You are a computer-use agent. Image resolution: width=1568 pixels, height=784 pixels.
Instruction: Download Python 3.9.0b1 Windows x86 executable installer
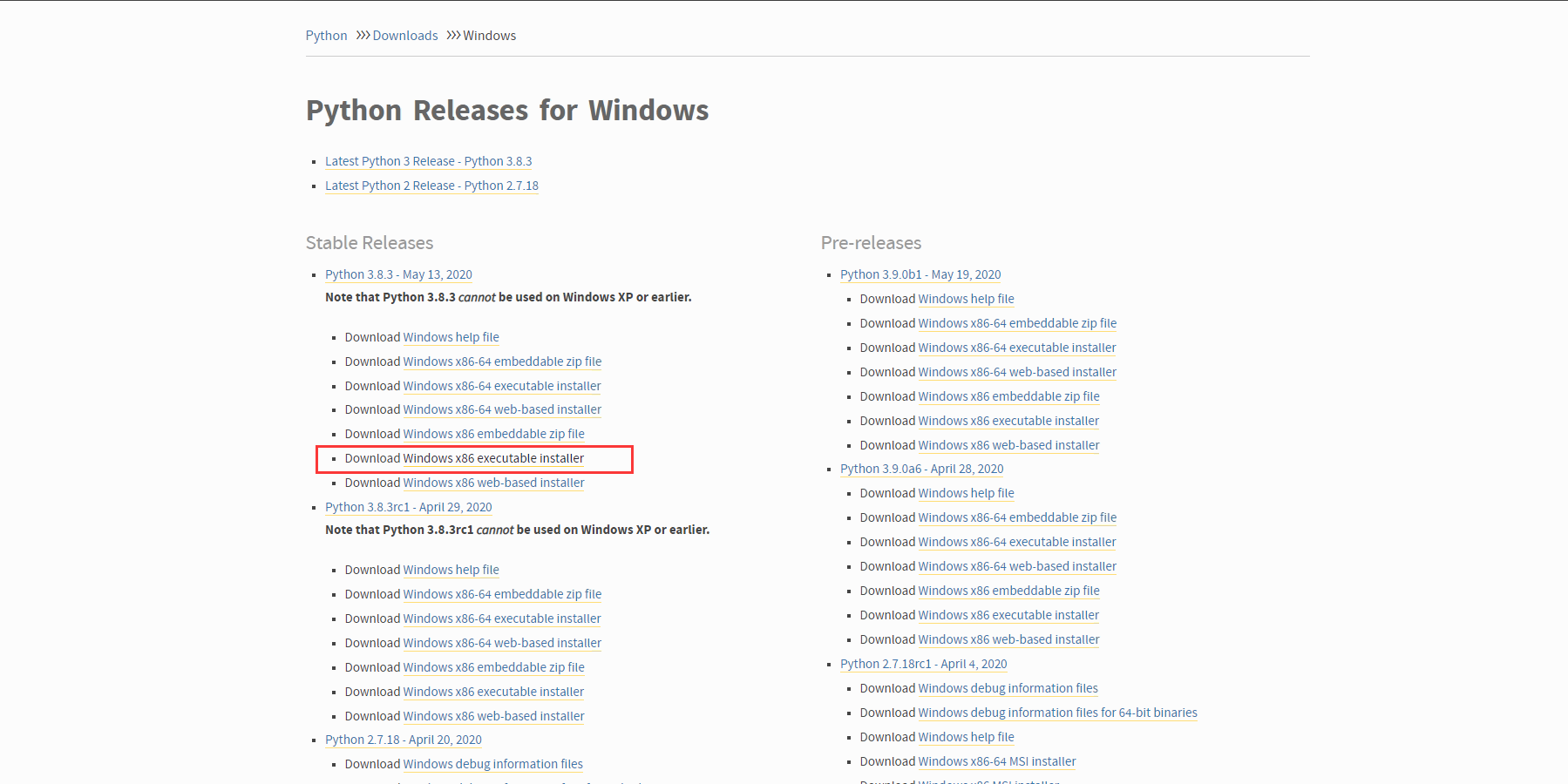pos(1008,421)
